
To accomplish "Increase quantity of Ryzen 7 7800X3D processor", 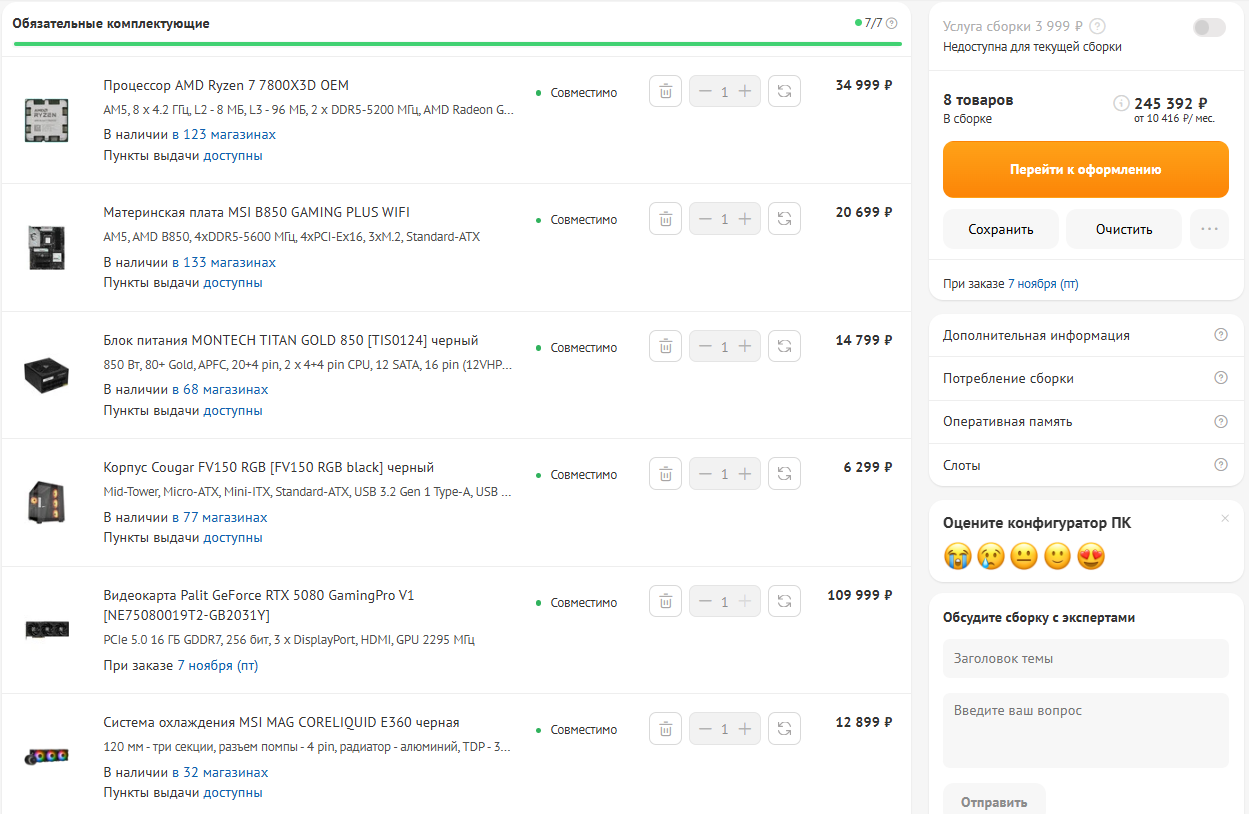I will (745, 91).
